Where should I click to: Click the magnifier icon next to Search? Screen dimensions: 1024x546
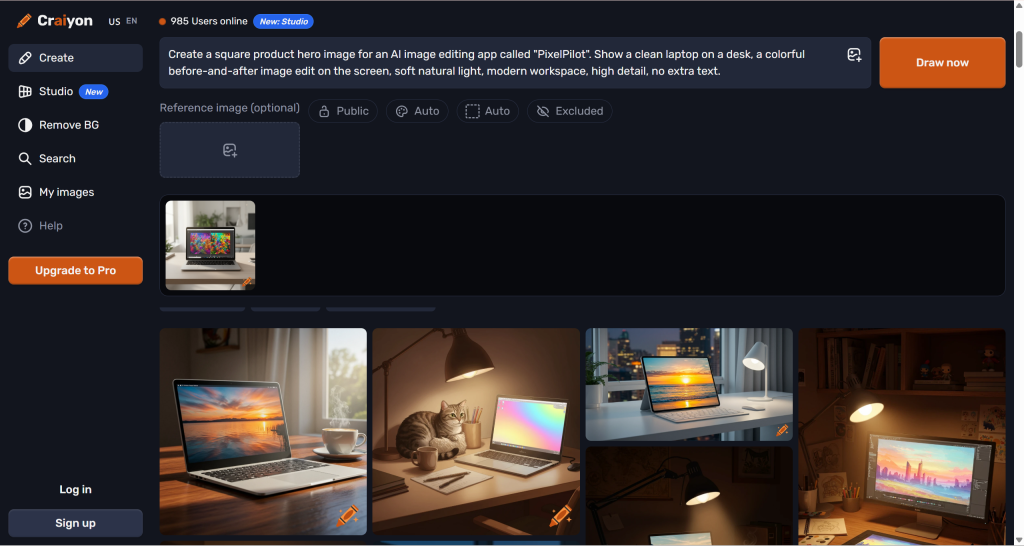25,159
